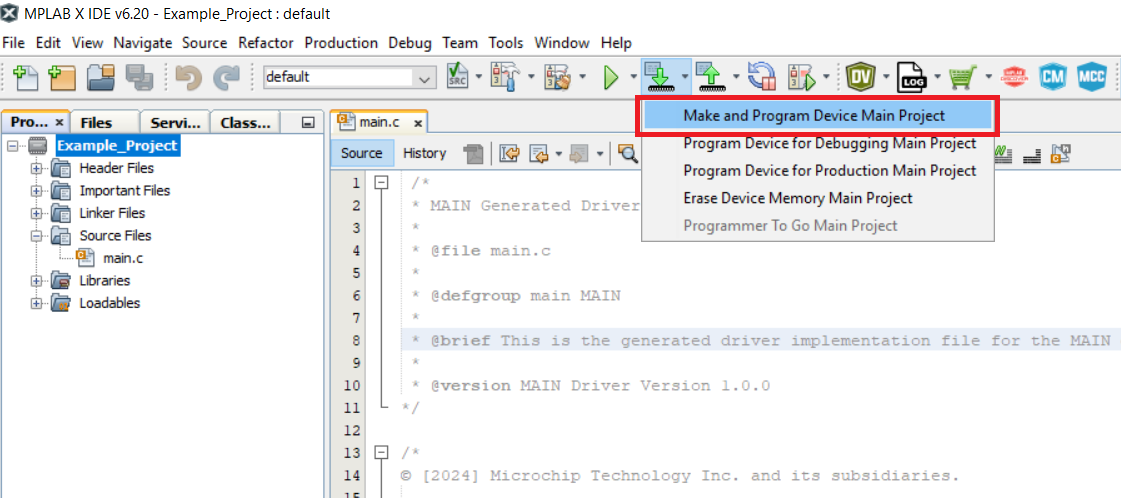The image size is (1121, 498).
Task: Click the Clean and Build broom icon
Action: coord(558,76)
